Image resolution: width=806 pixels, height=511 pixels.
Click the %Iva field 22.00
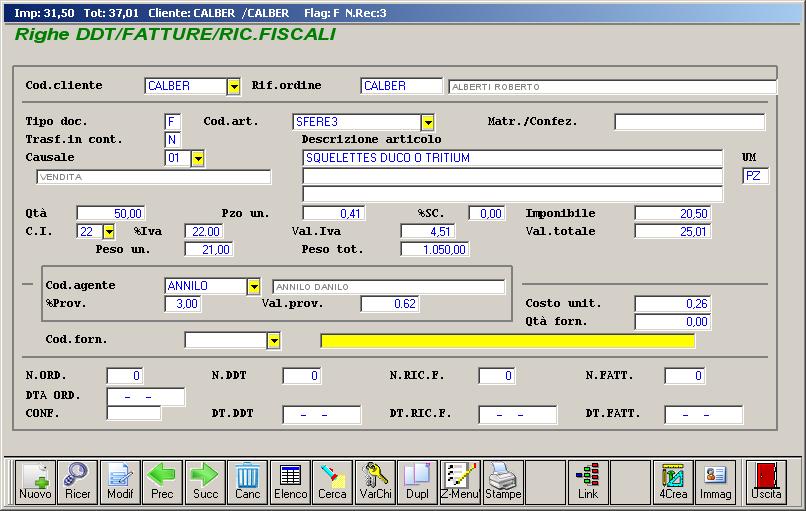(x=204, y=231)
